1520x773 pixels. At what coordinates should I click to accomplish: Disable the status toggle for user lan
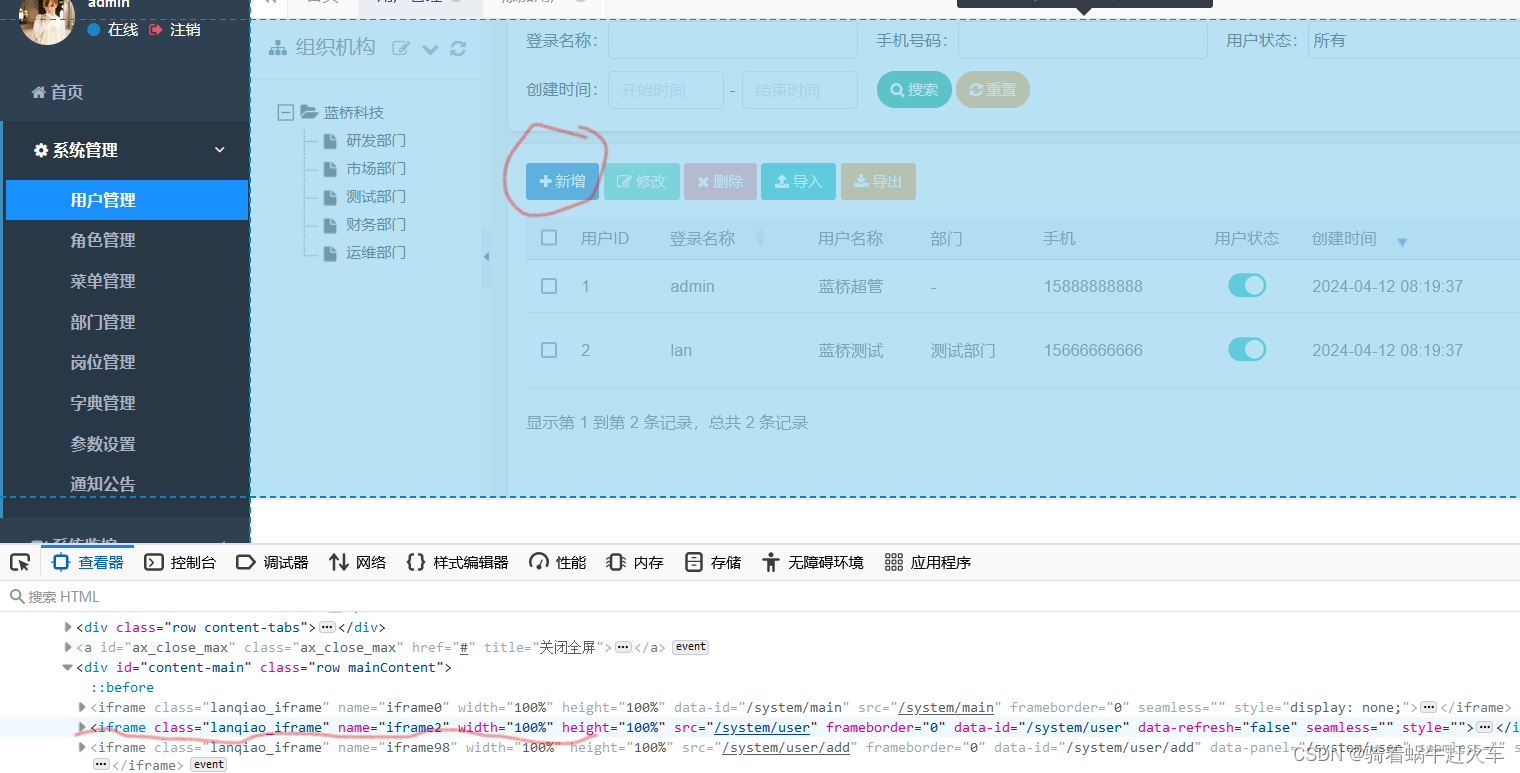[1247, 349]
